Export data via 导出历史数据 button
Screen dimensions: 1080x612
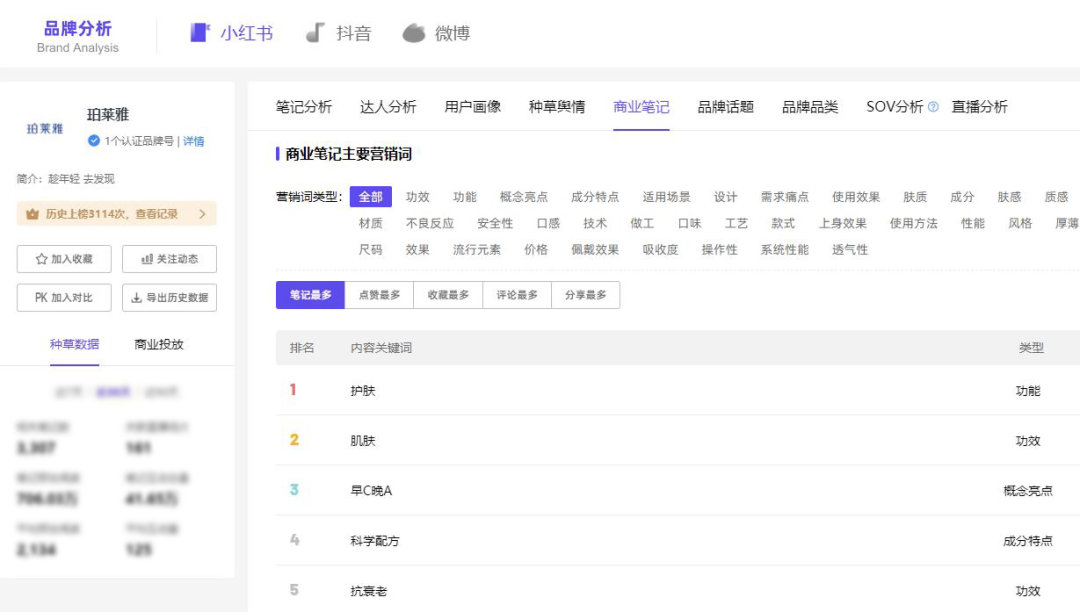coord(169,298)
